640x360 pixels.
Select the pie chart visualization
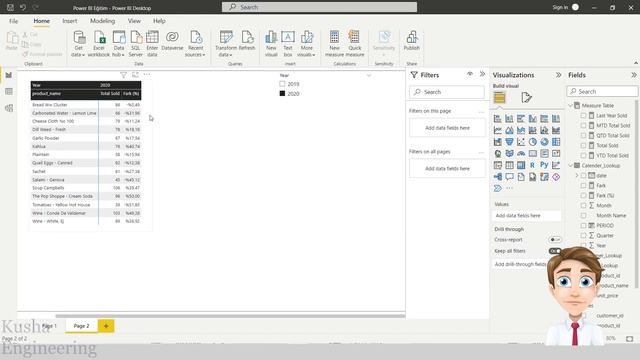[533, 142]
